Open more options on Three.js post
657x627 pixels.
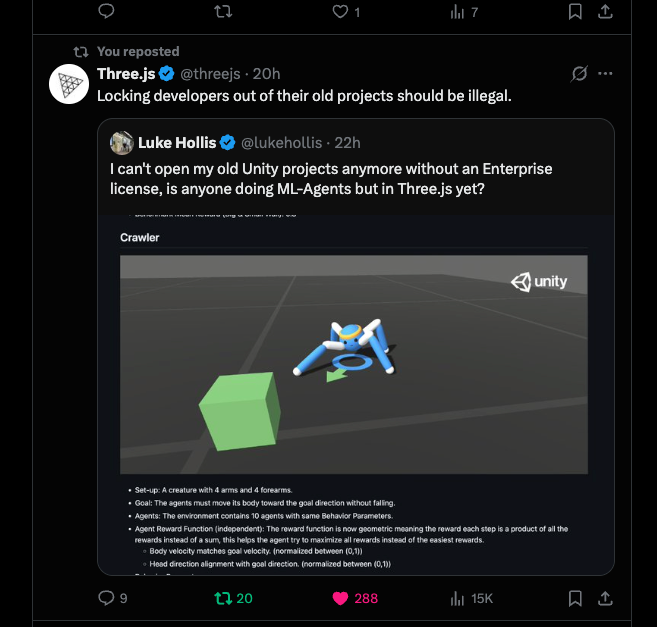(x=605, y=74)
